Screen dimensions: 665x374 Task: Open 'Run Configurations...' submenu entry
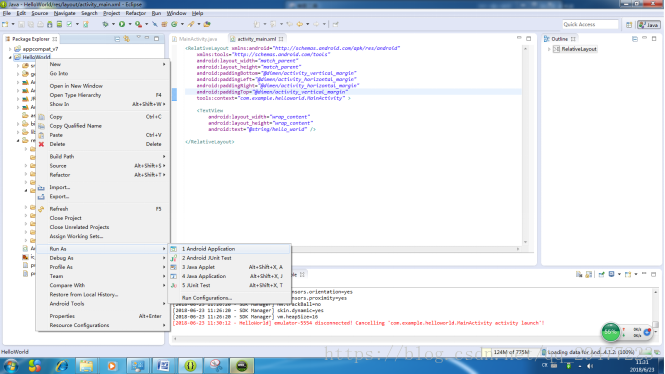pos(229,298)
